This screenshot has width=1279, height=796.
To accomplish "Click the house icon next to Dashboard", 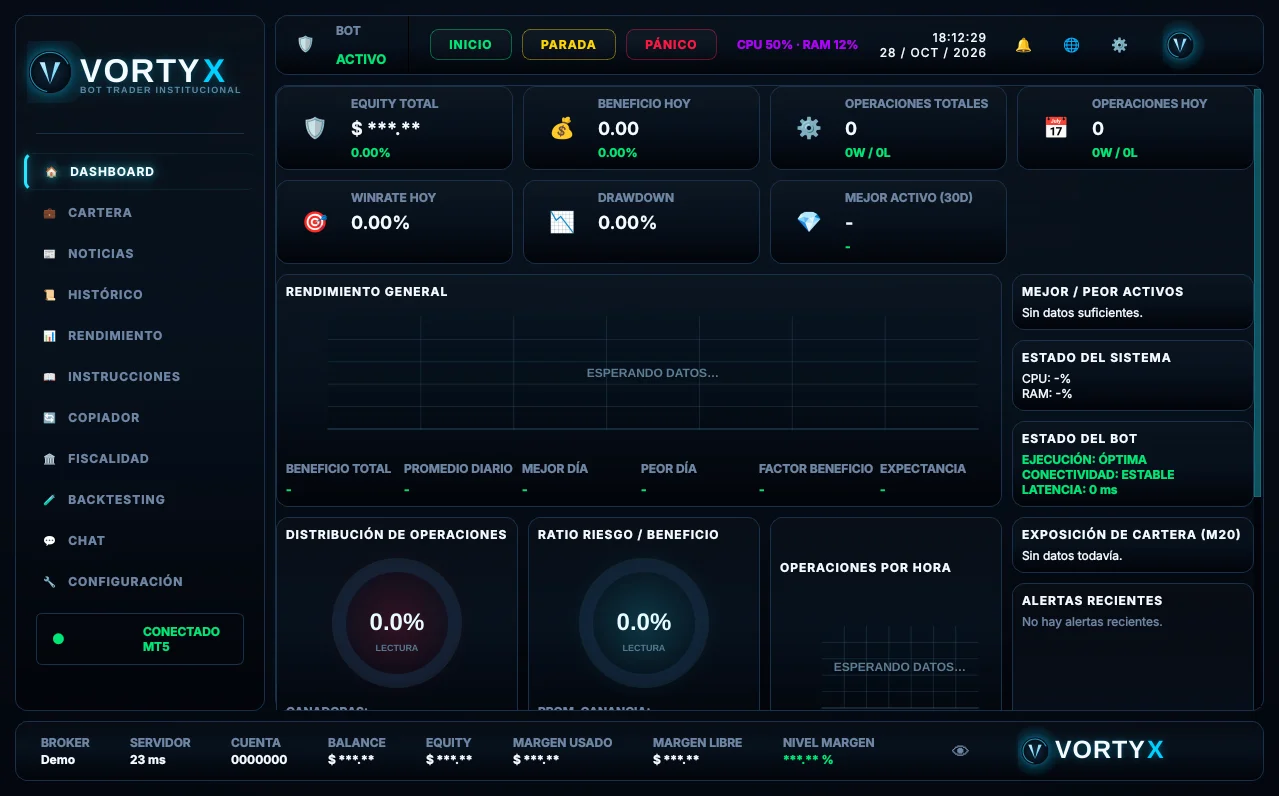I will click(x=51, y=172).
